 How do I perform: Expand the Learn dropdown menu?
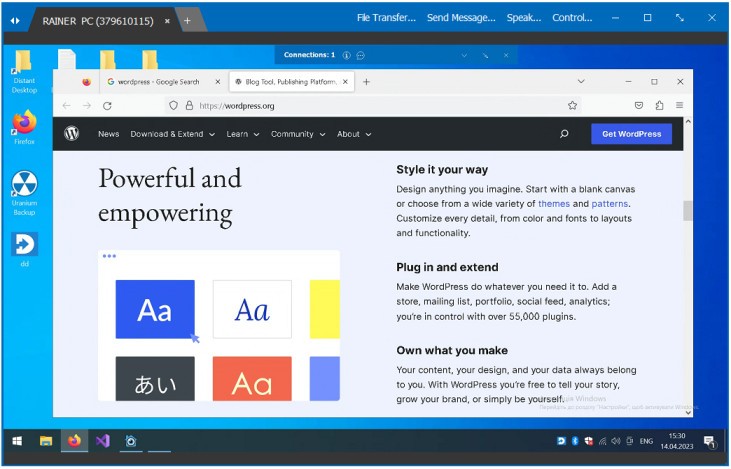pos(242,134)
